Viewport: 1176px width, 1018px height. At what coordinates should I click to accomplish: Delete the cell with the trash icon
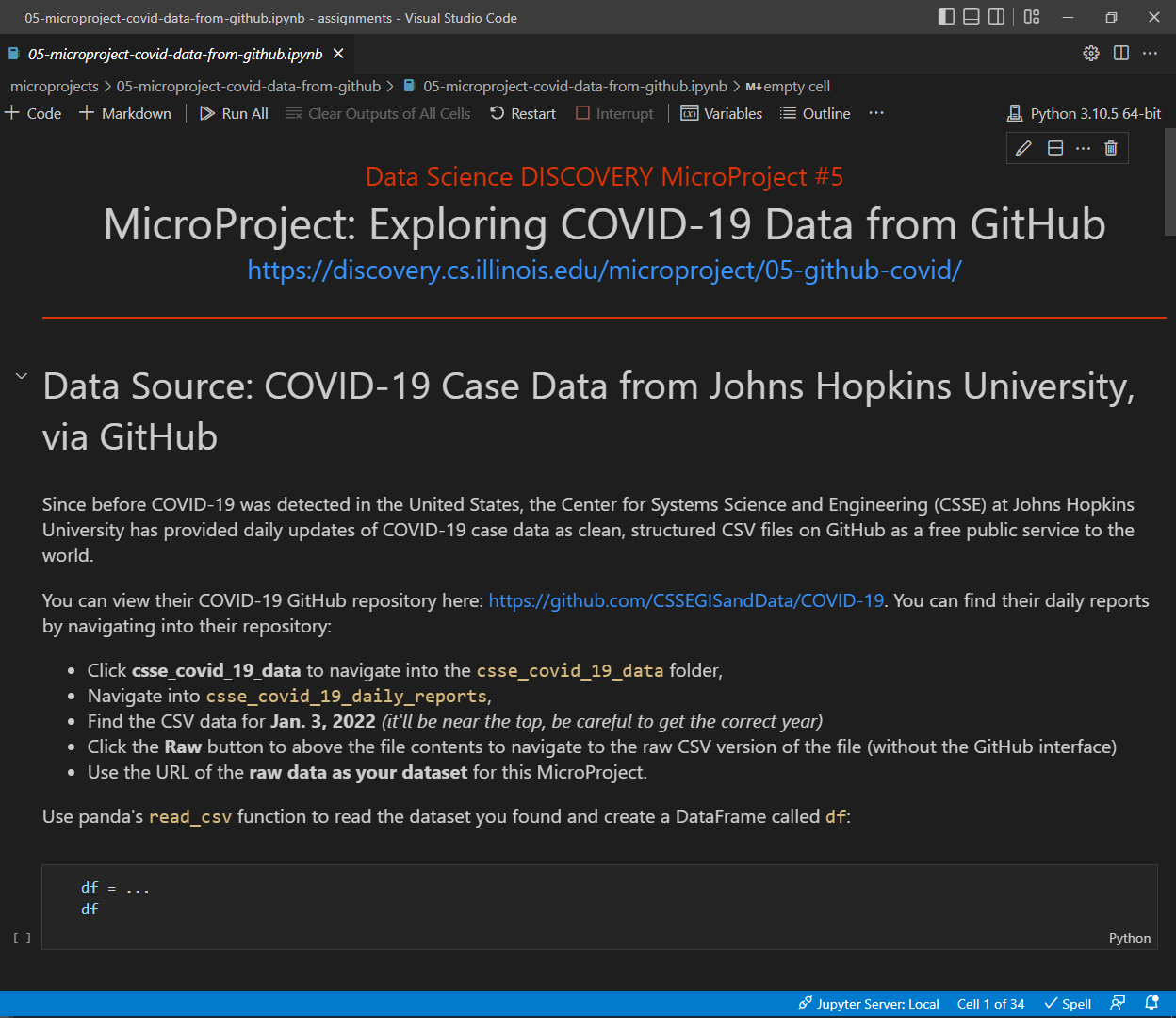[x=1111, y=148]
